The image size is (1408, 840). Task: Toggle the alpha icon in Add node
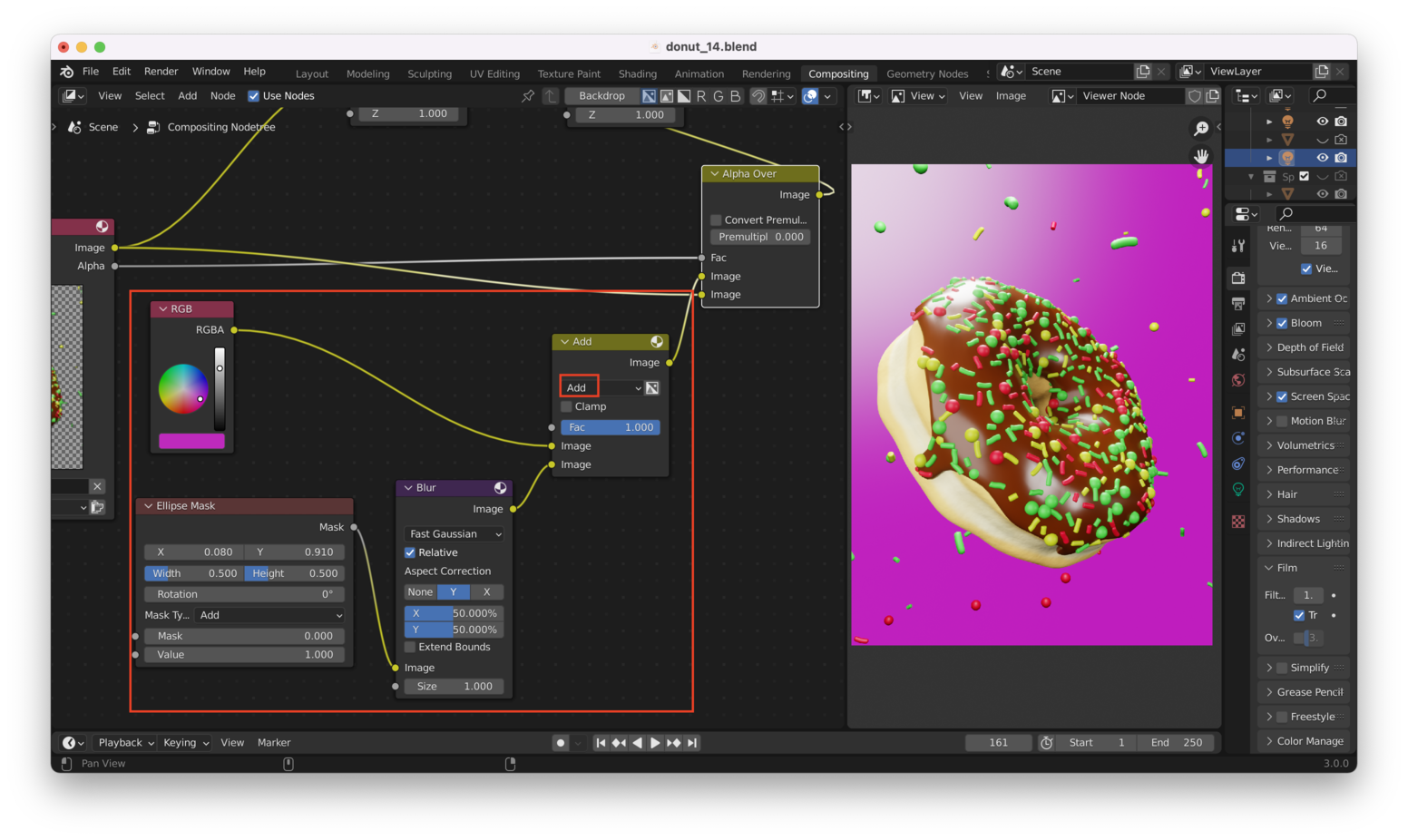click(651, 388)
